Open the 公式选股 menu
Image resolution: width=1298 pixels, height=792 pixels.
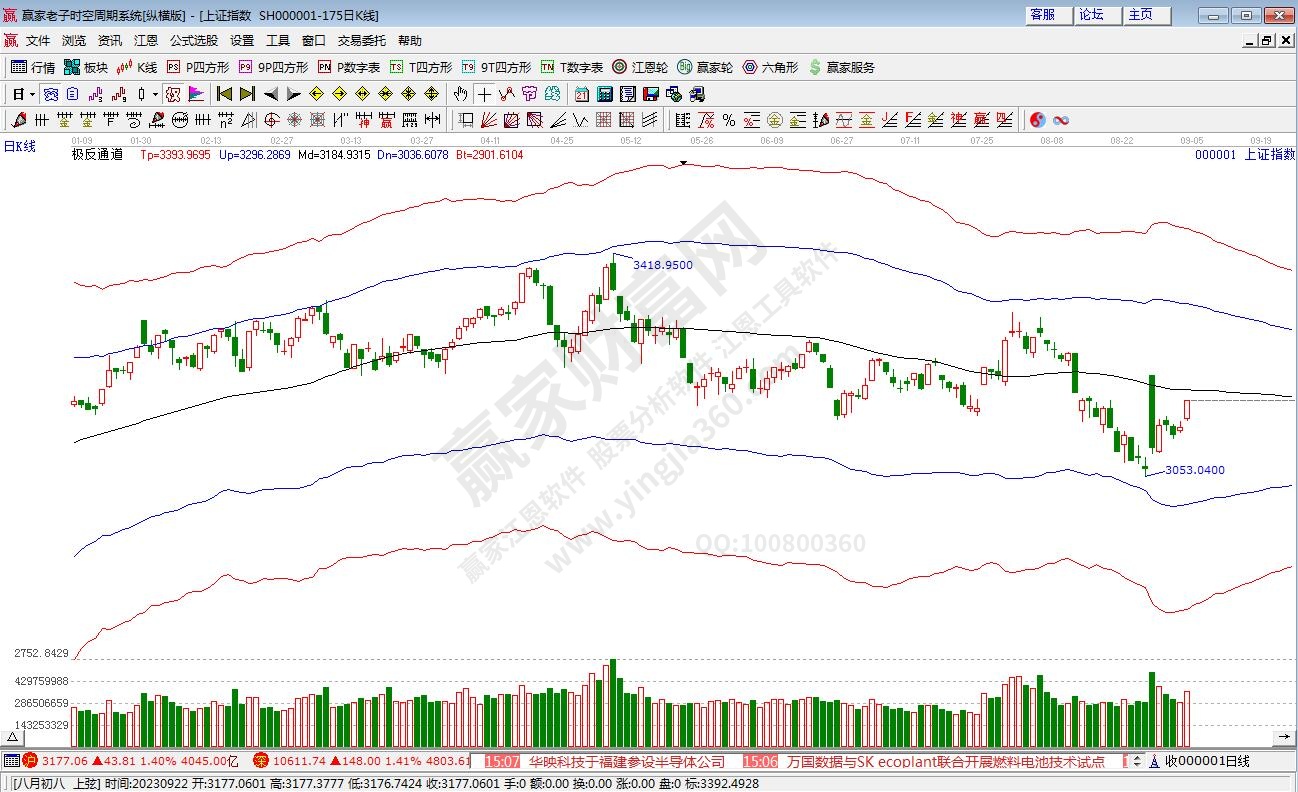pyautogui.click(x=193, y=41)
